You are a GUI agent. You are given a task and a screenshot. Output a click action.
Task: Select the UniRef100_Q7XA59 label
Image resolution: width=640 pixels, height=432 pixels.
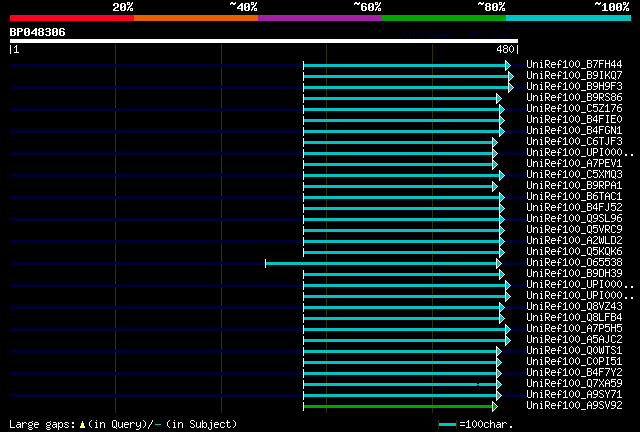coord(574,384)
